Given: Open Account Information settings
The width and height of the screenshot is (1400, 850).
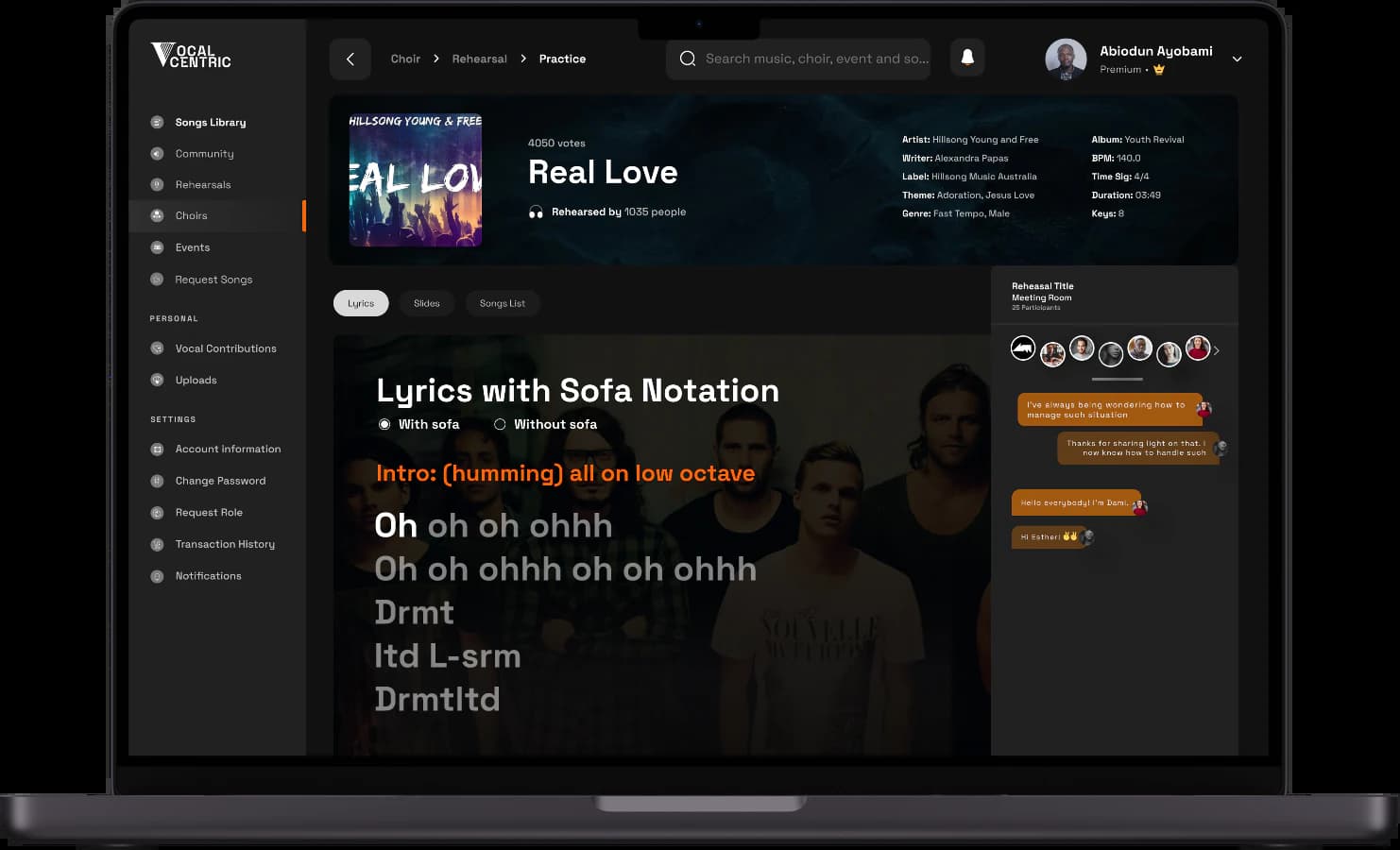Looking at the screenshot, I should [228, 449].
